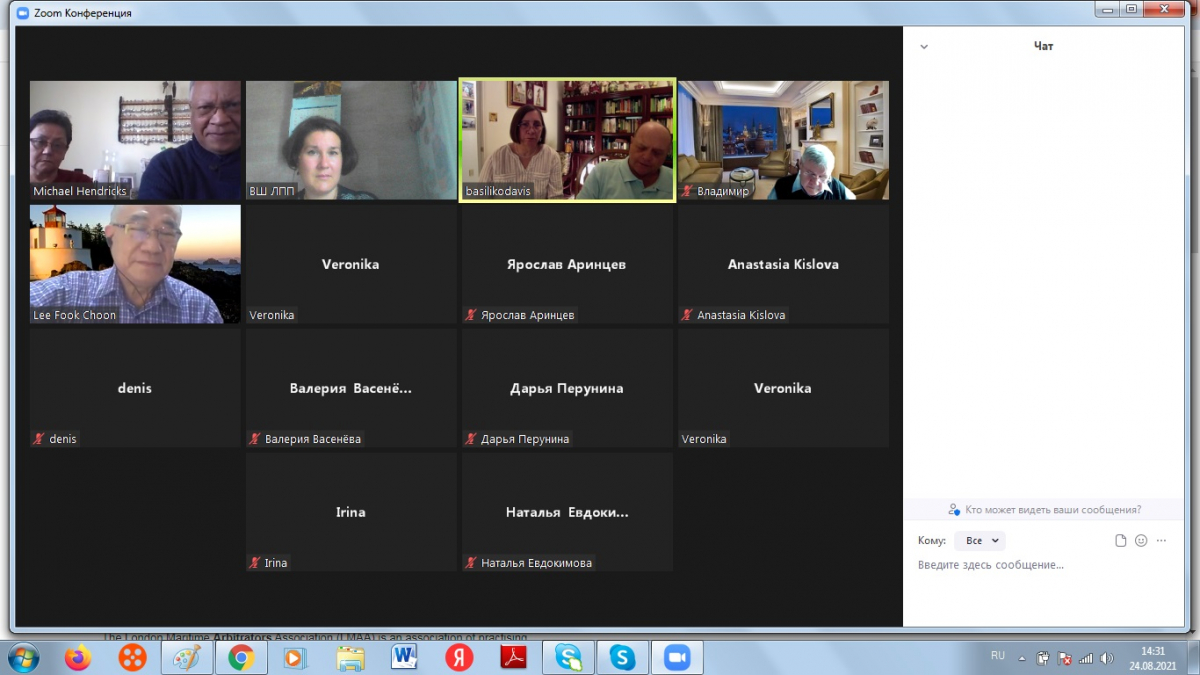
Task: Open the emoji picker in chat
Action: [x=1141, y=541]
